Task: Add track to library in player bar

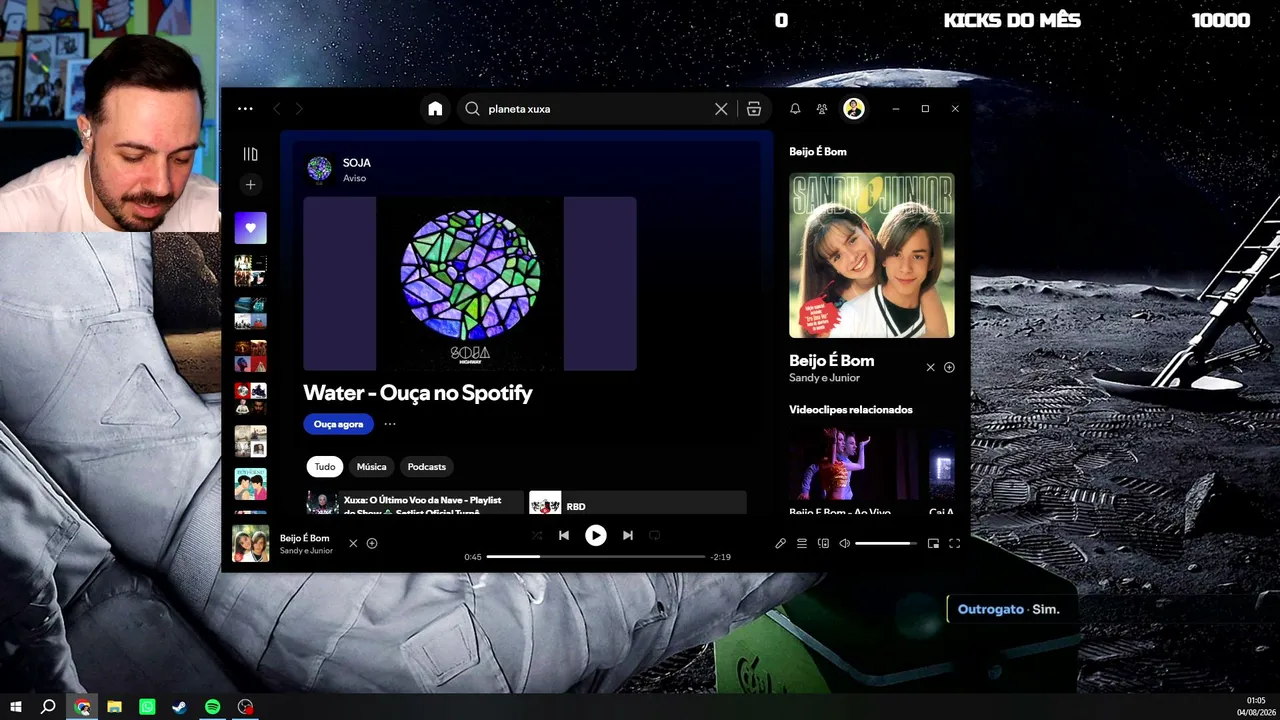Action: [372, 544]
